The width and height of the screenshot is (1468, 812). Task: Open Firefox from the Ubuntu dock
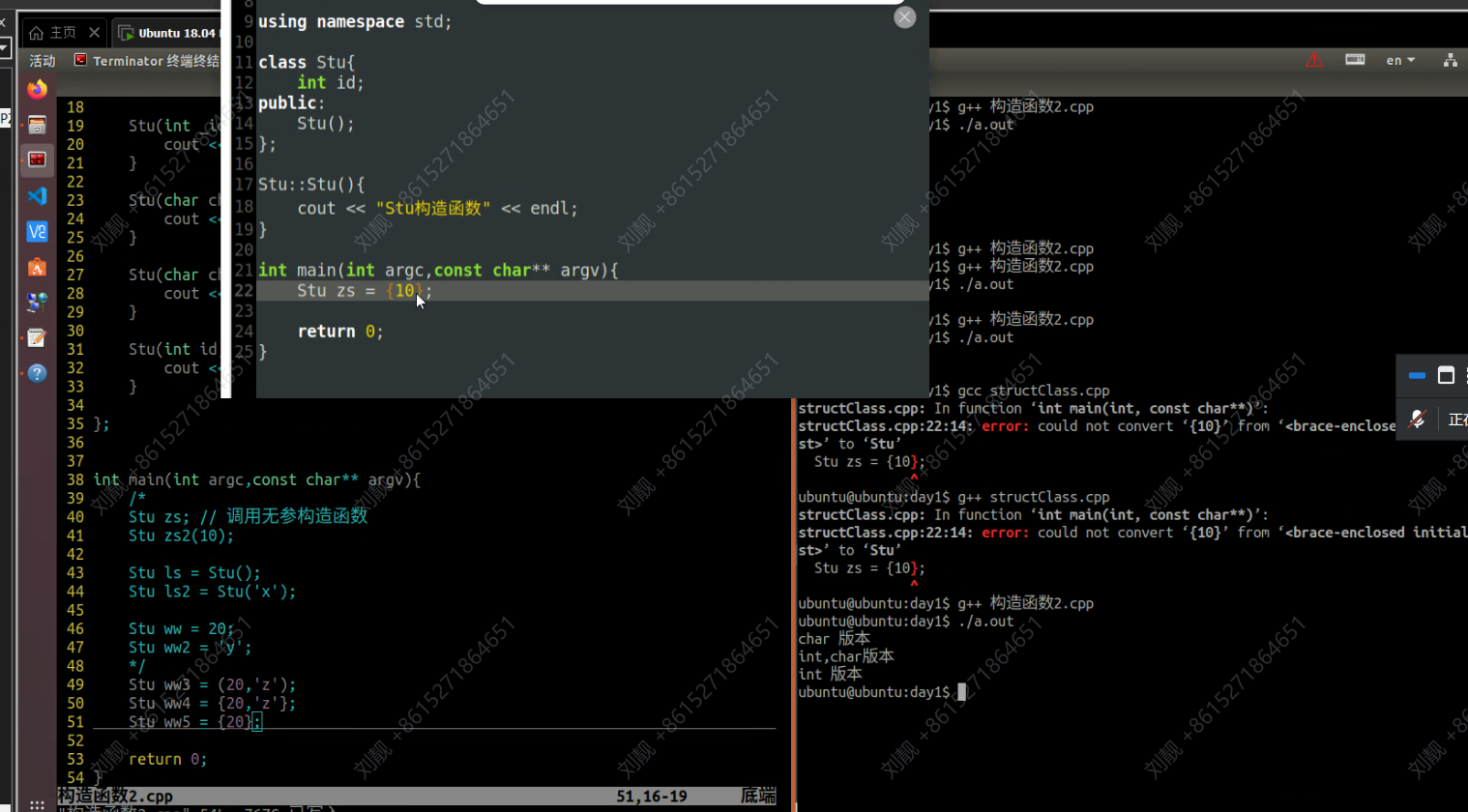pos(37,89)
